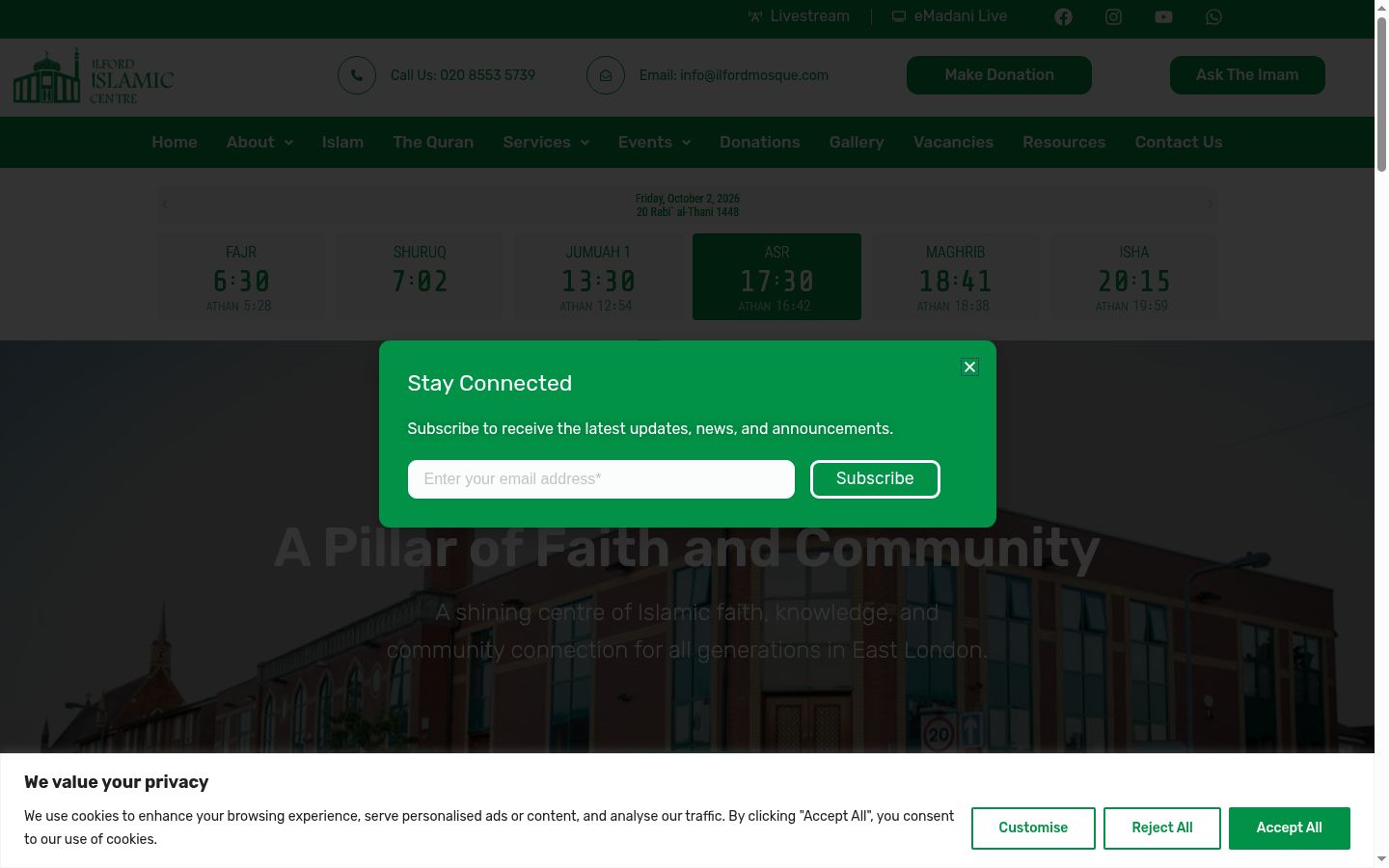The image size is (1389, 868).
Task: Open the Islam menu item
Action: tap(342, 143)
